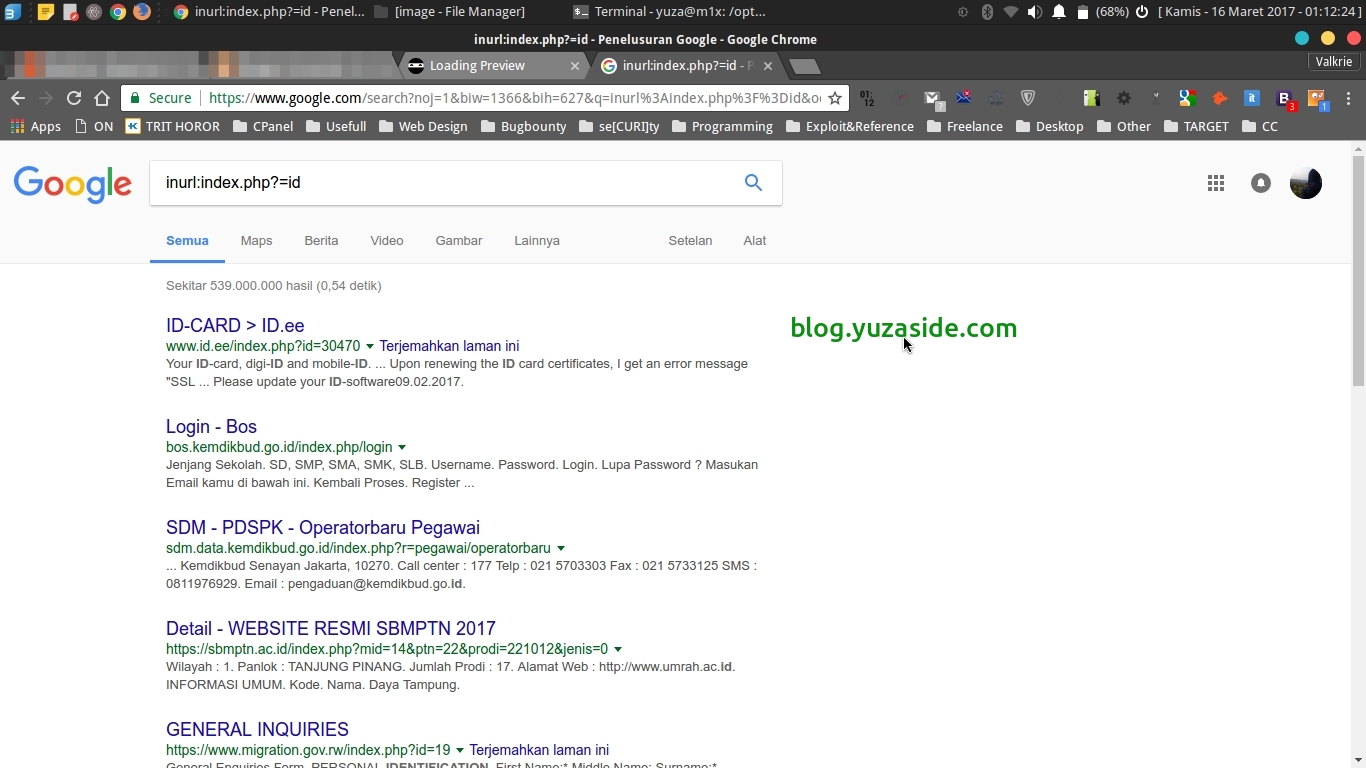Expand dropdown next to sbmptn.ac.id URL
Image resolution: width=1366 pixels, height=768 pixels.
[x=618, y=649]
